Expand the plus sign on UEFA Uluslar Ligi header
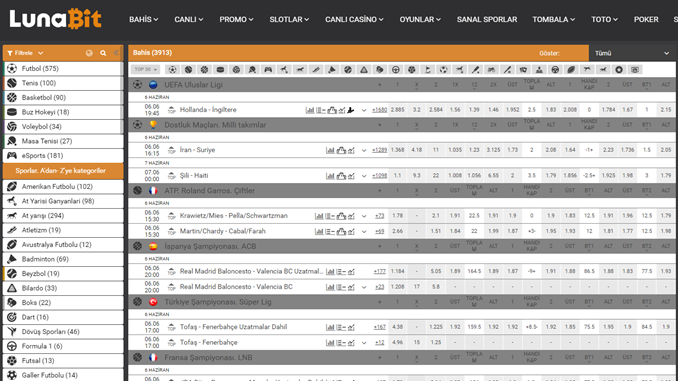Image resolution: width=678 pixels, height=381 pixels. (380, 85)
